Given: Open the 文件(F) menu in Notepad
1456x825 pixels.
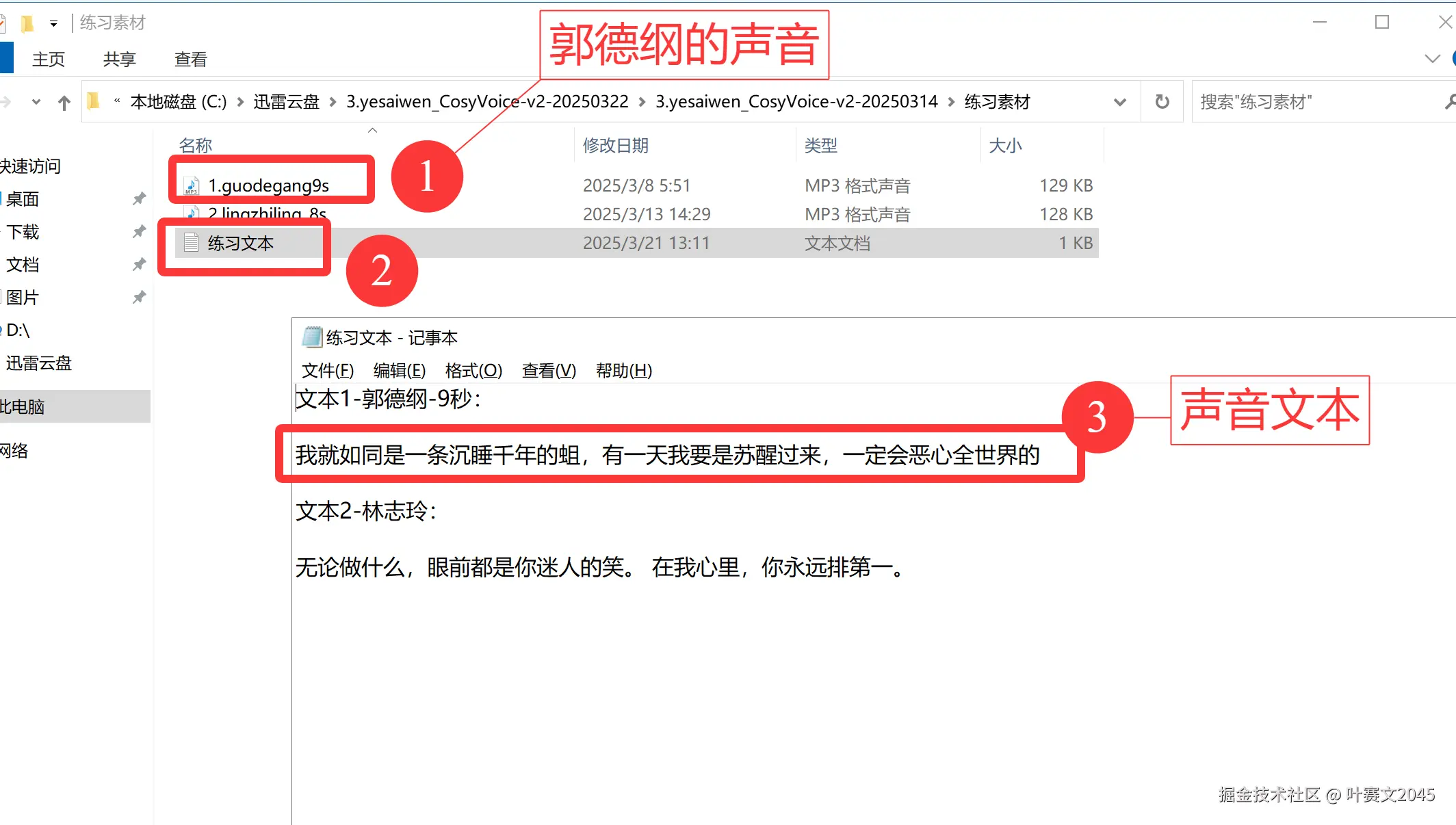Looking at the screenshot, I should tap(328, 371).
